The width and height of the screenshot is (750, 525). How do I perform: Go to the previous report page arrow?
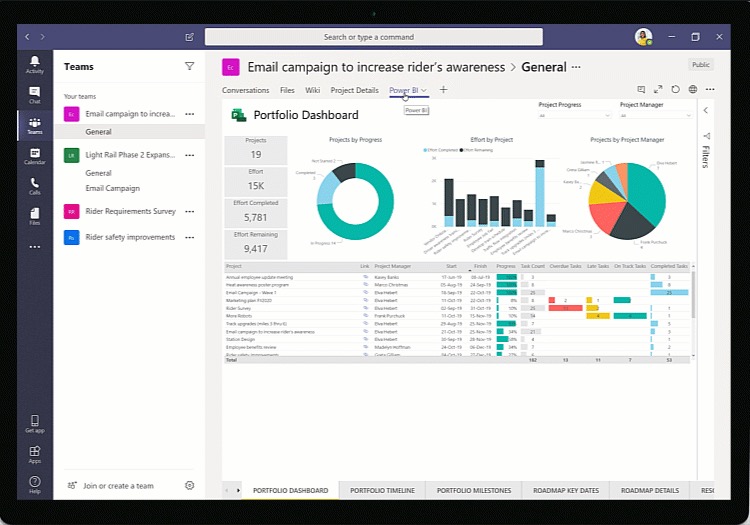pyautogui.click(x=227, y=490)
